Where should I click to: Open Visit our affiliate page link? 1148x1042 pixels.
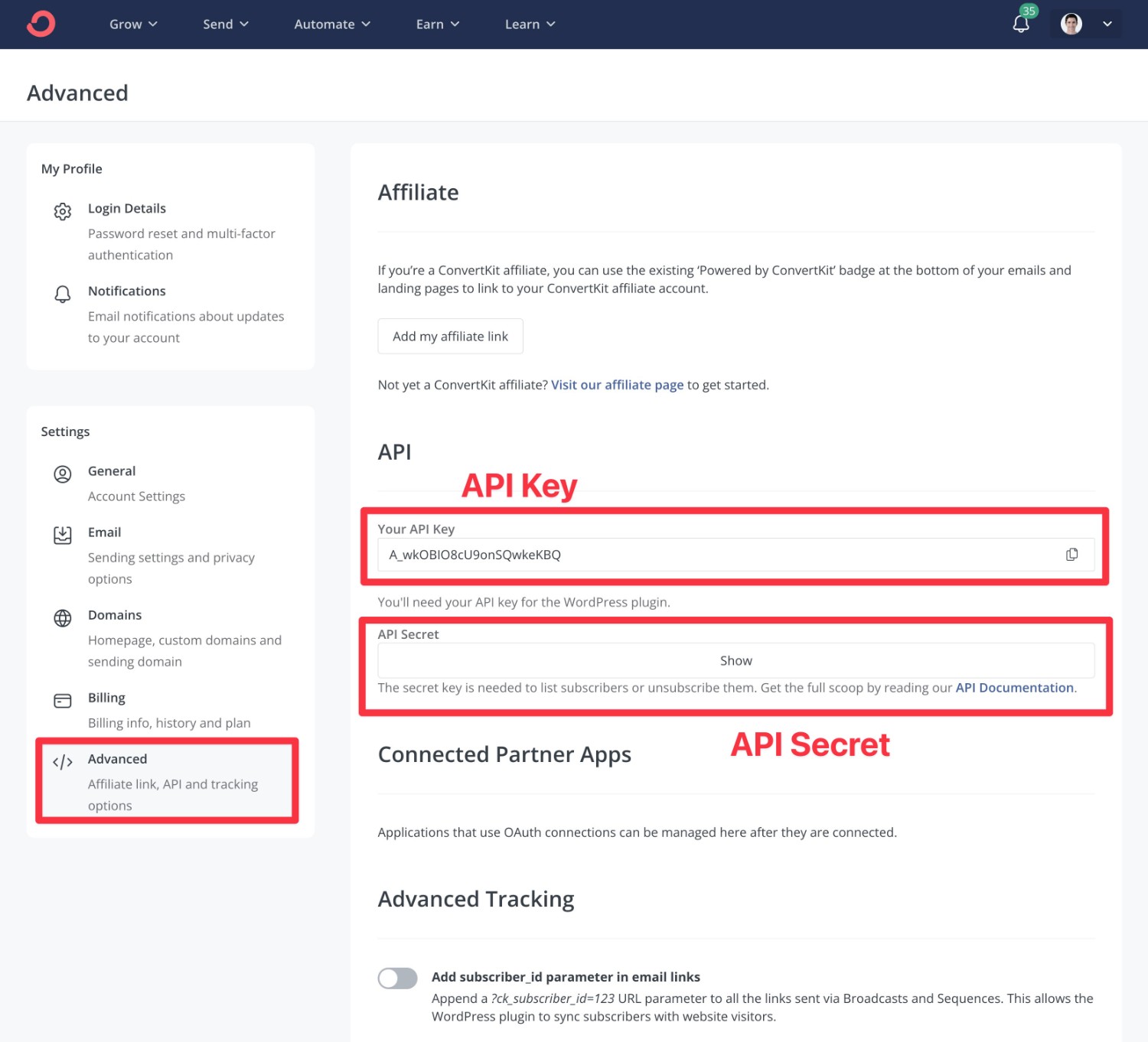pos(617,385)
